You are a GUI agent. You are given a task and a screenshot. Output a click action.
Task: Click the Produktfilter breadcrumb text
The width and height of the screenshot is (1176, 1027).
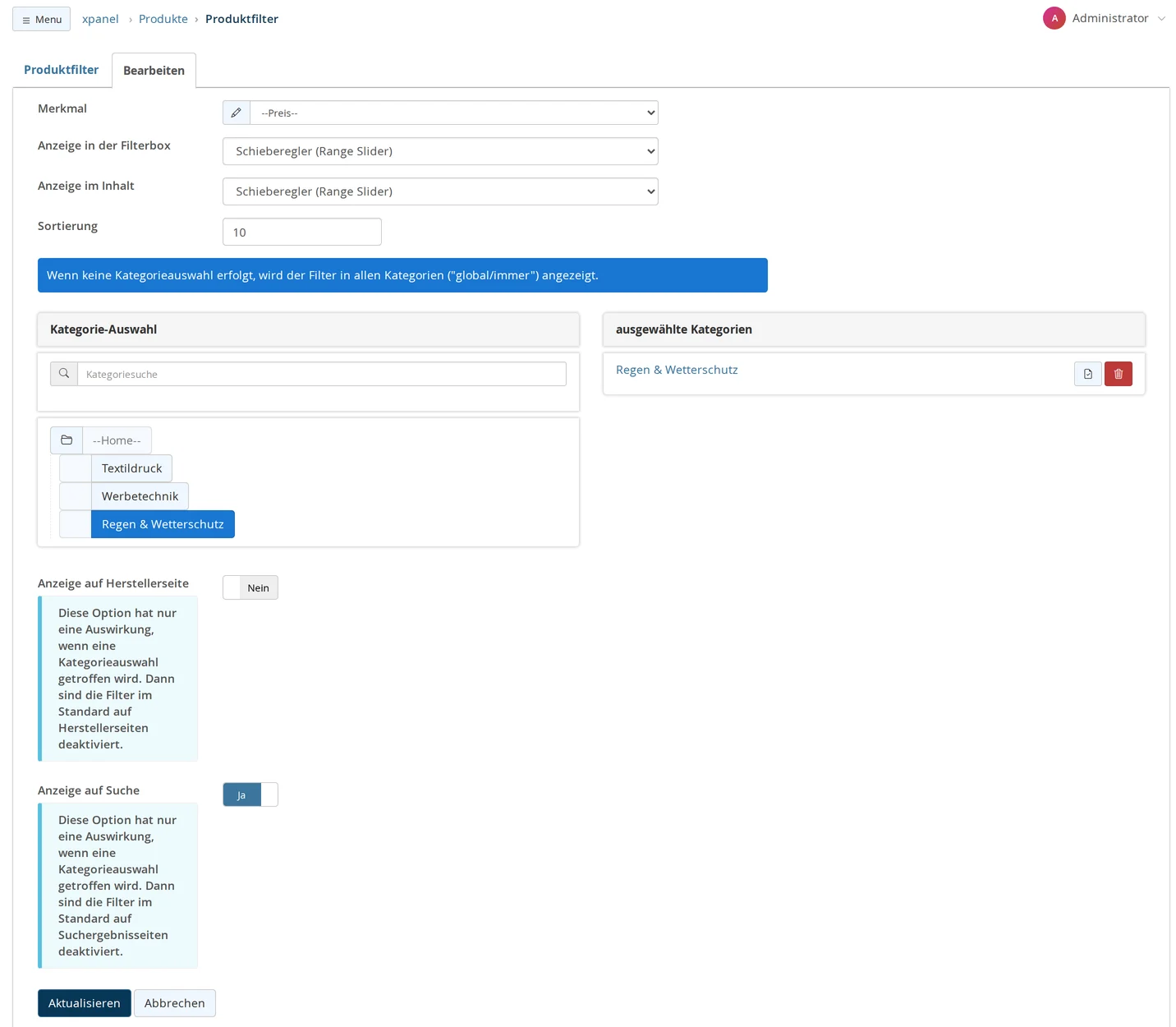(241, 19)
